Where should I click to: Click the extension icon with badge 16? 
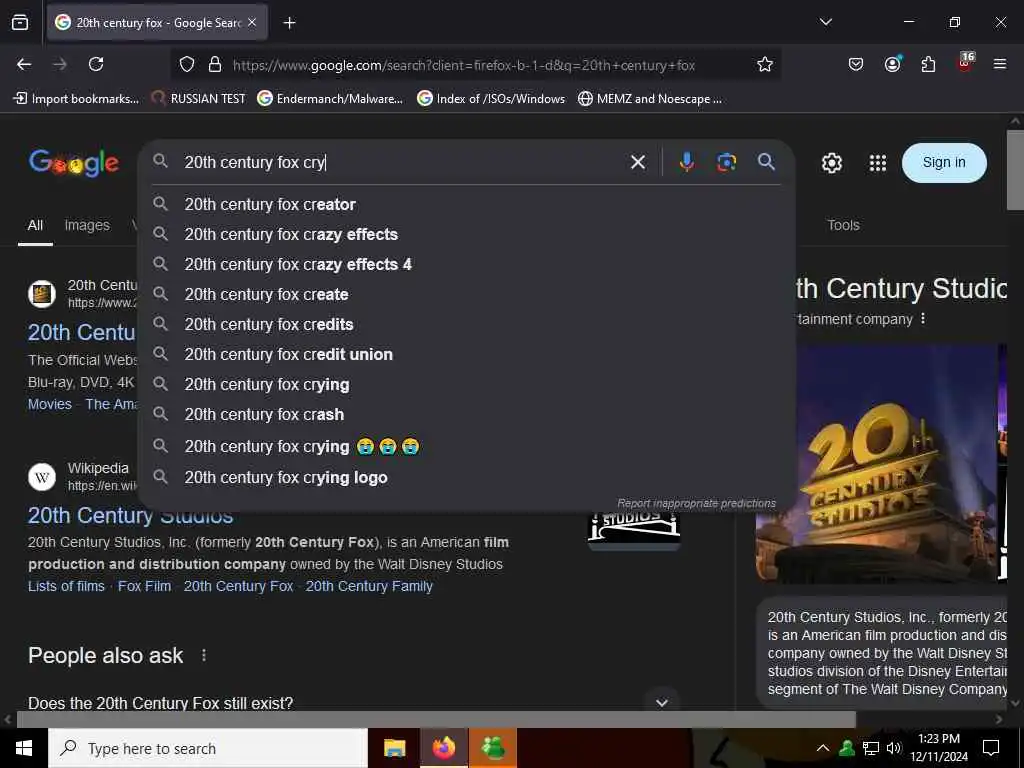(965, 63)
